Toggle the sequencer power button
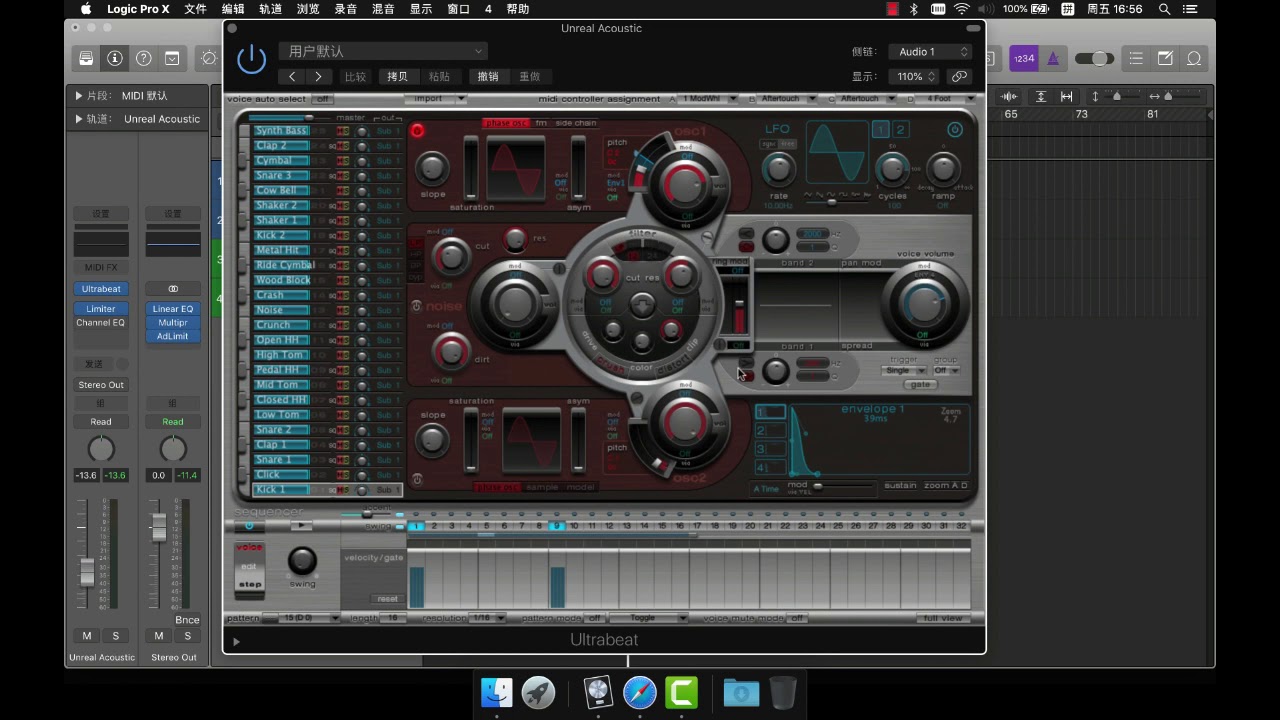This screenshot has width=1280, height=720. [249, 525]
